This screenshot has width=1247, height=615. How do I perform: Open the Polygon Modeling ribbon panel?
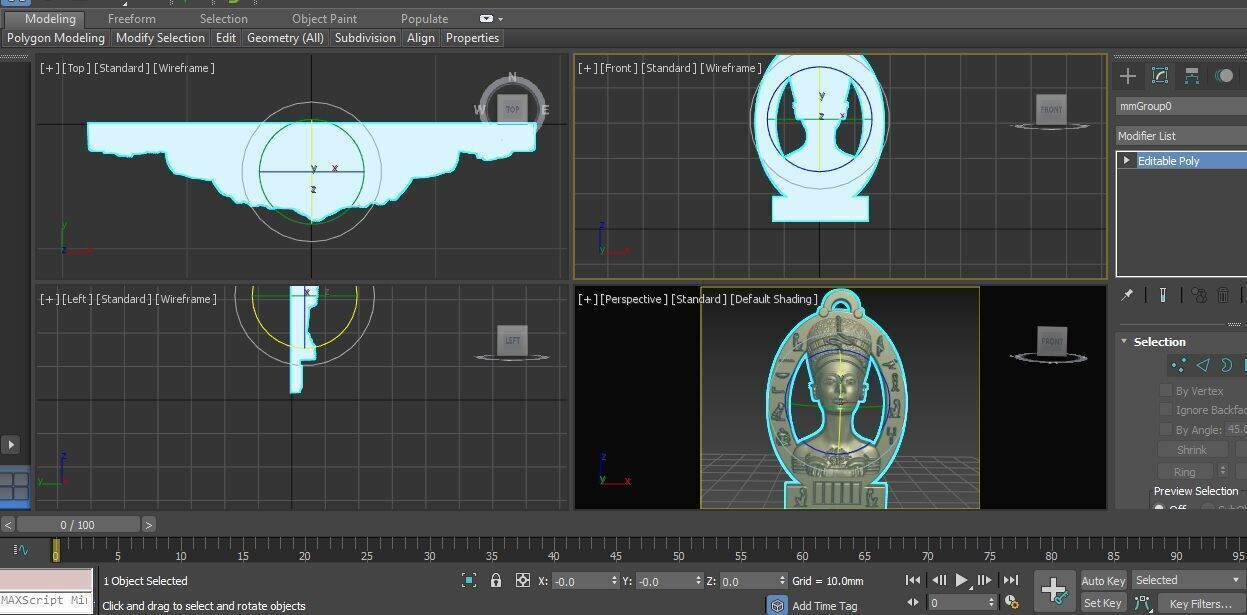[x=56, y=38]
